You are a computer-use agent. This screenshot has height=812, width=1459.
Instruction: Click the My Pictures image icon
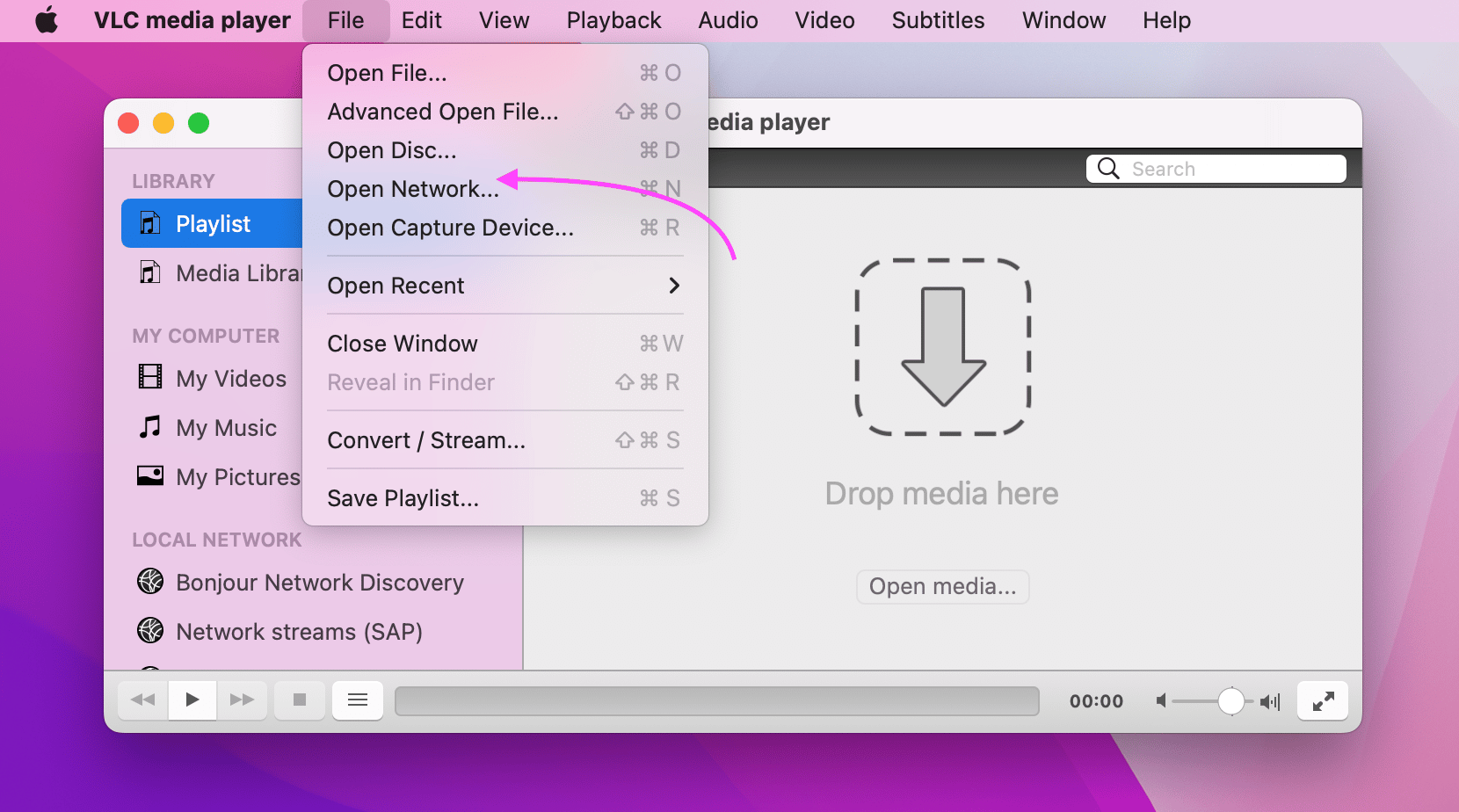[x=150, y=475]
